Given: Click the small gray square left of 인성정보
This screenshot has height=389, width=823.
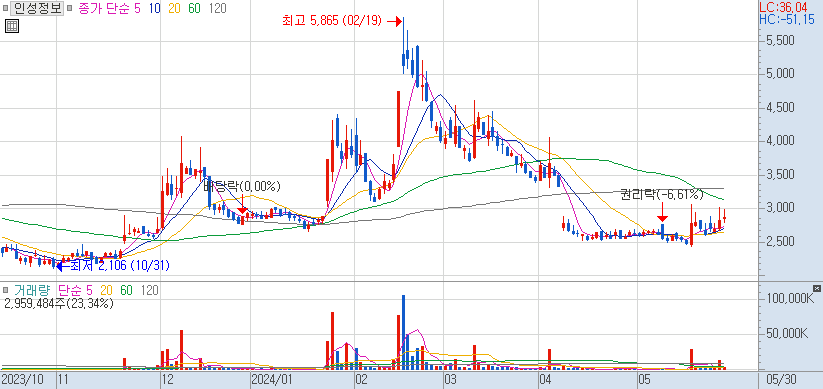Looking at the screenshot, I should 6,8.
